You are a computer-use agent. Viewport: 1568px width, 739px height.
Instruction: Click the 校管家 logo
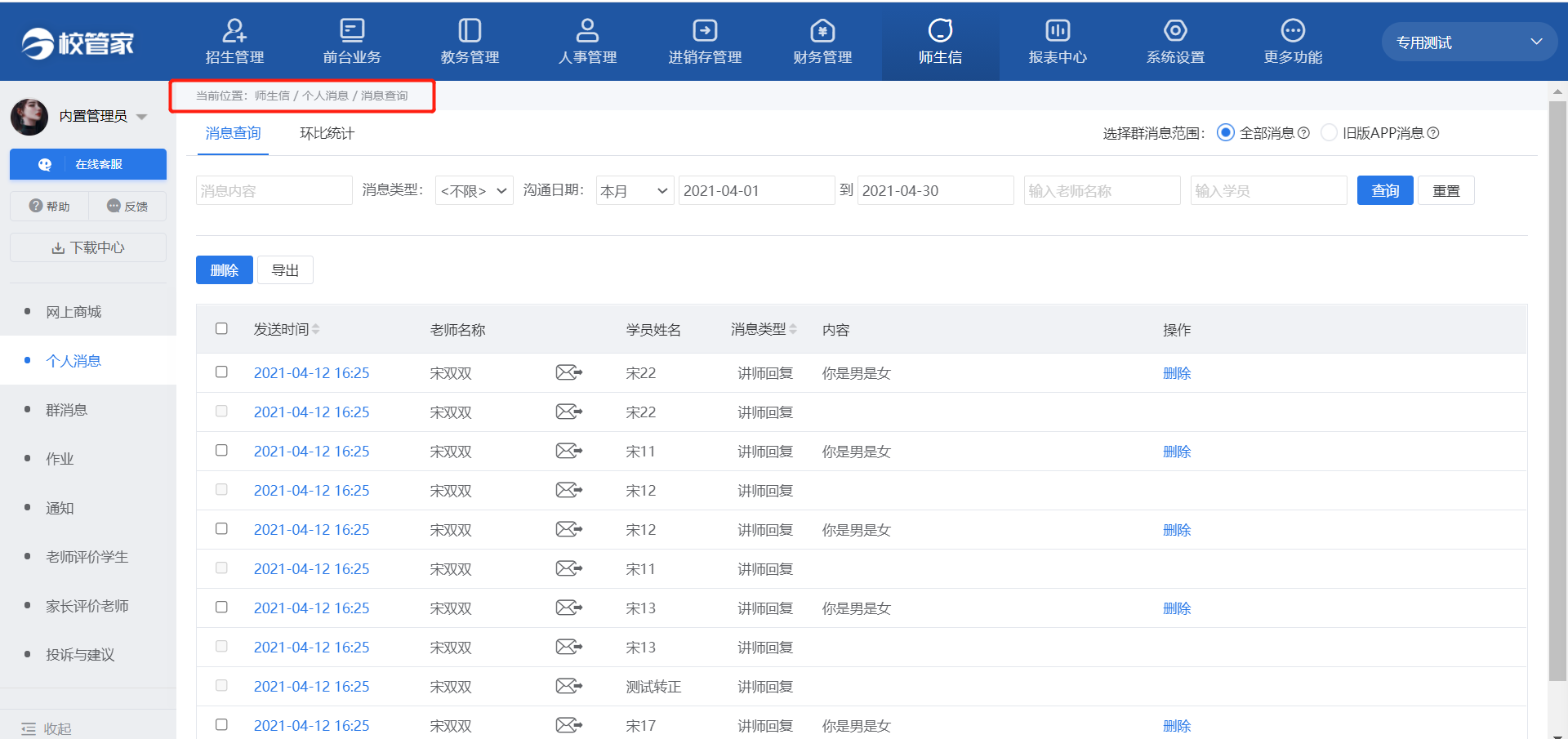(x=78, y=42)
